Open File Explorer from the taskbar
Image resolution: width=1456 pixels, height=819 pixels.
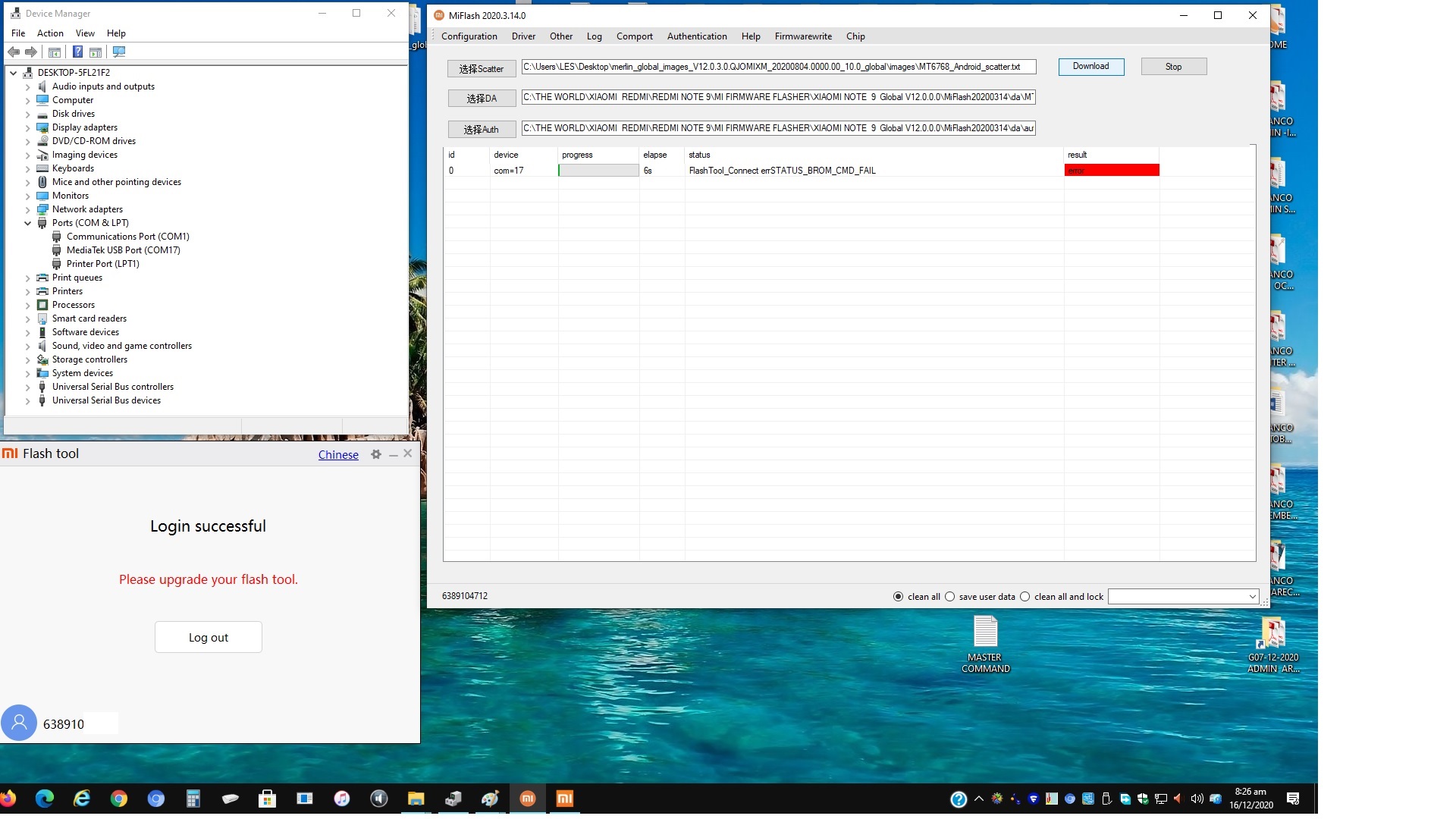[x=416, y=799]
